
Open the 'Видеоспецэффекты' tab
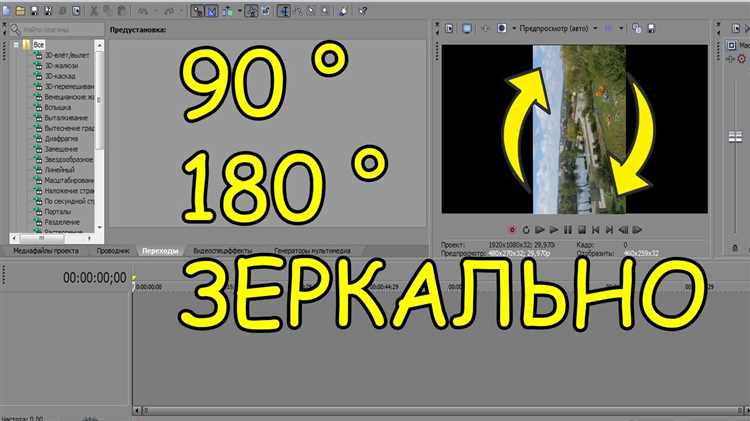click(x=222, y=251)
